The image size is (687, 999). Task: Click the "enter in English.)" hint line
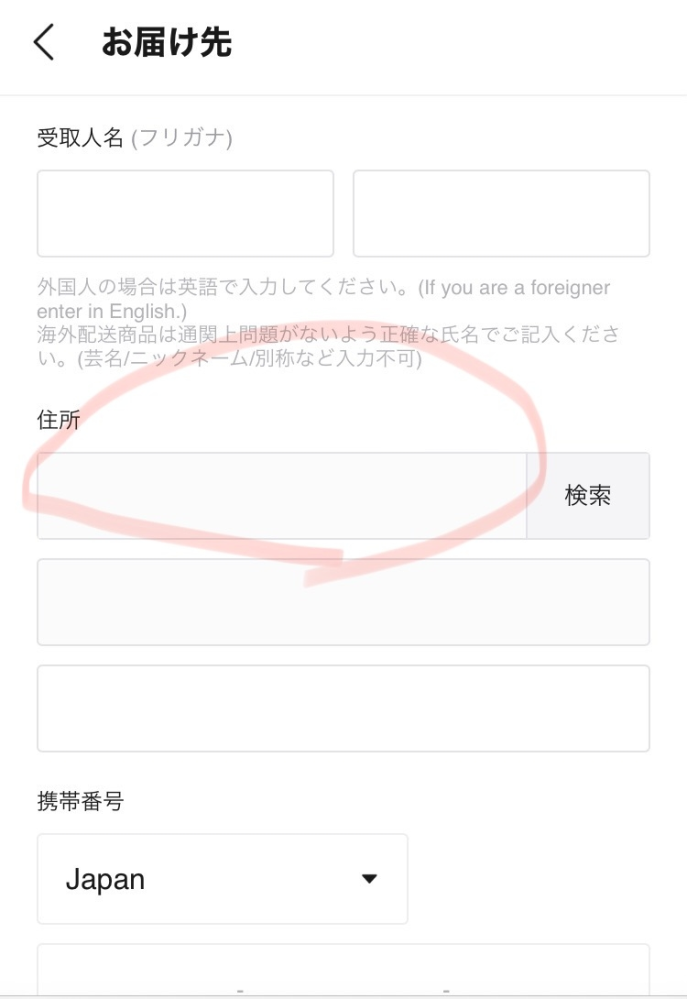point(112,312)
